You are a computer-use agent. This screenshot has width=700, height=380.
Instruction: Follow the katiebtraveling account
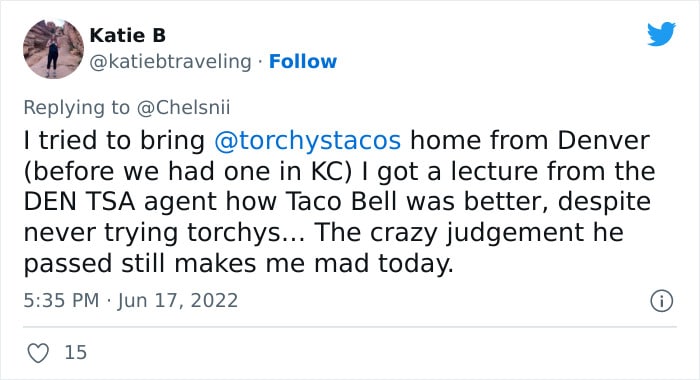(x=303, y=62)
